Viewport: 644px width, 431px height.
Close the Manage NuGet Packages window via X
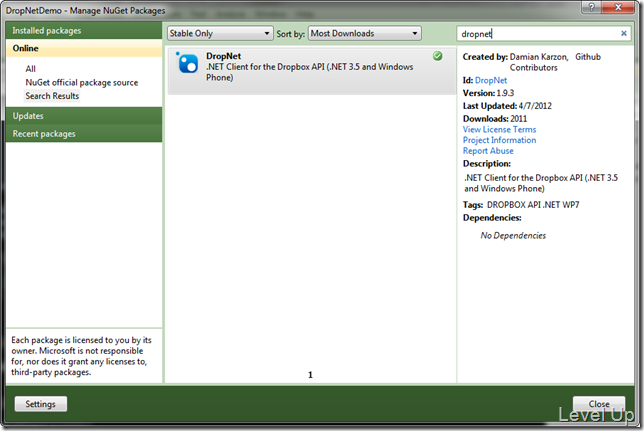pos(618,7)
